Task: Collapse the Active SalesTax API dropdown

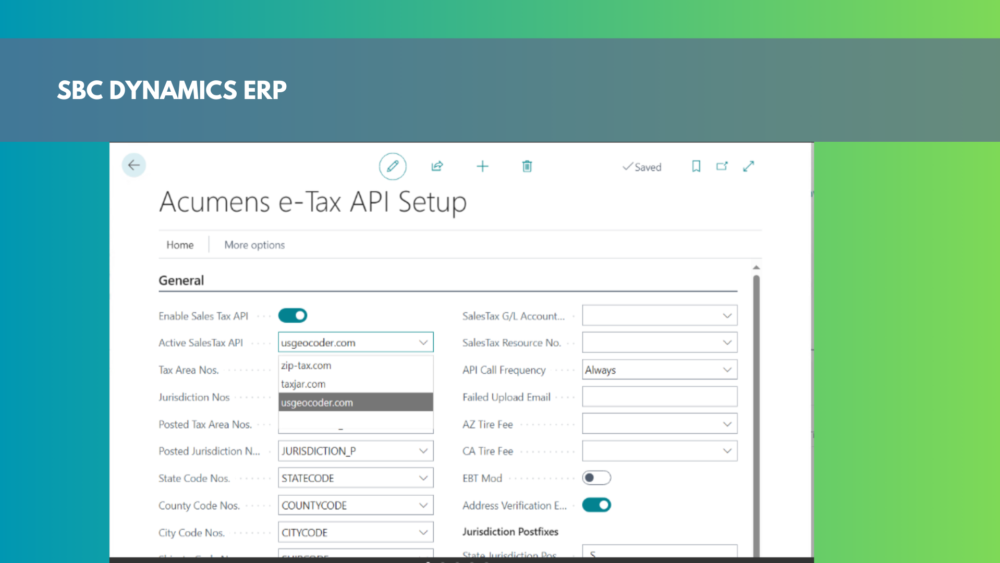Action: pos(423,342)
